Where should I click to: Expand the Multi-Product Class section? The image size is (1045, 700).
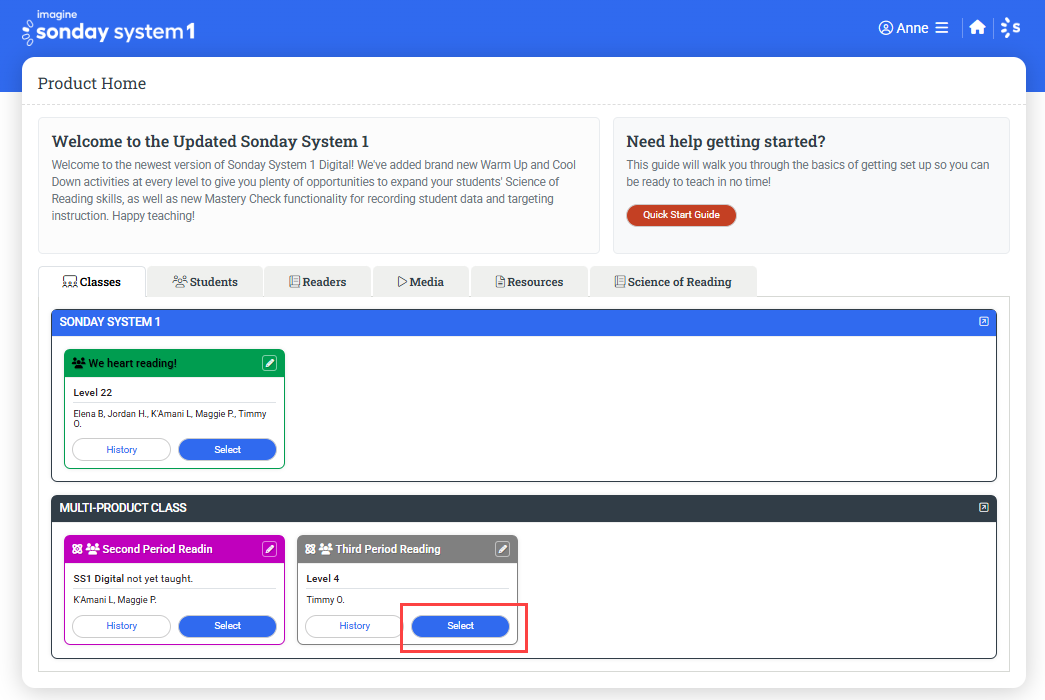pos(983,508)
